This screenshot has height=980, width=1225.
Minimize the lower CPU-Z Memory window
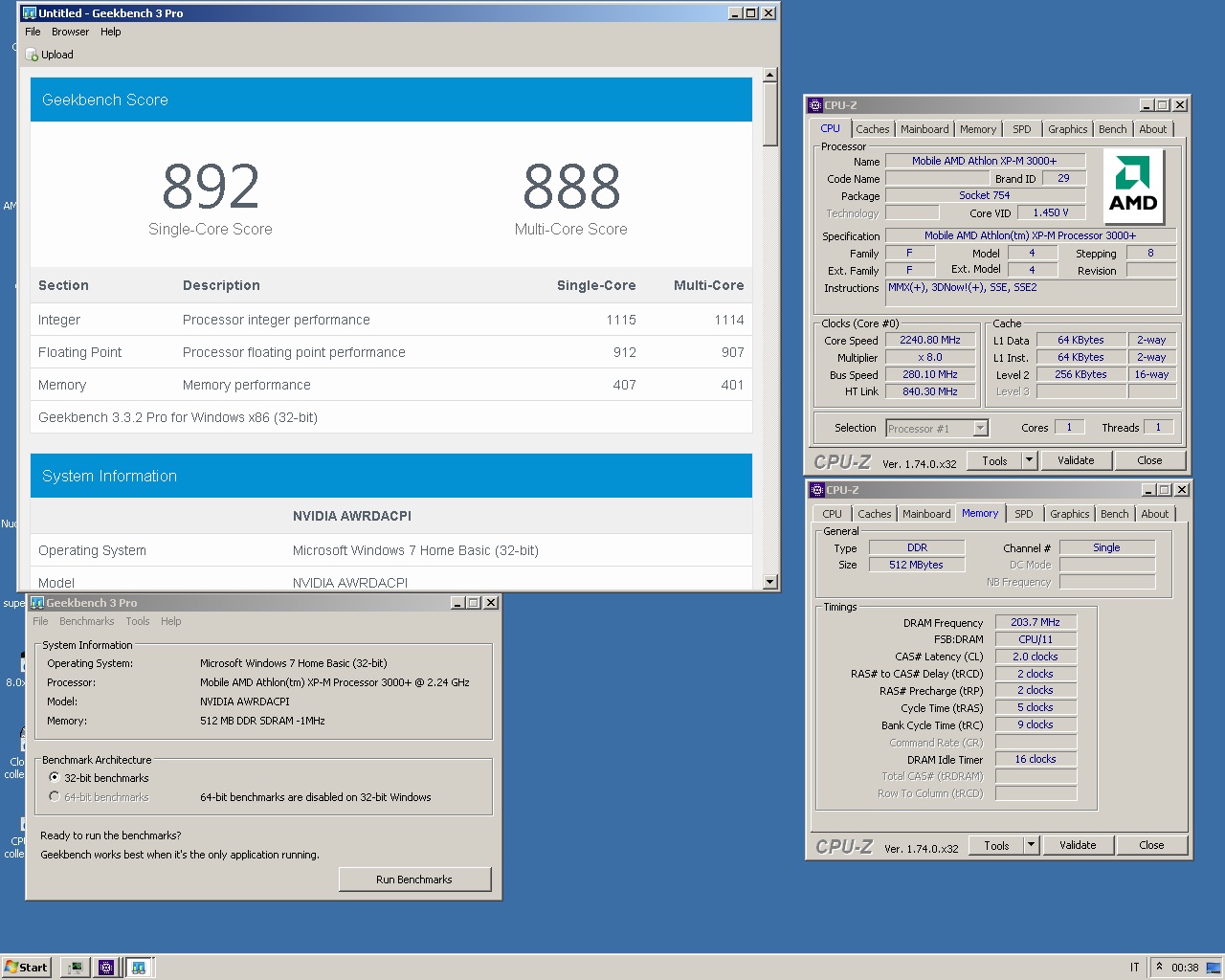1149,490
